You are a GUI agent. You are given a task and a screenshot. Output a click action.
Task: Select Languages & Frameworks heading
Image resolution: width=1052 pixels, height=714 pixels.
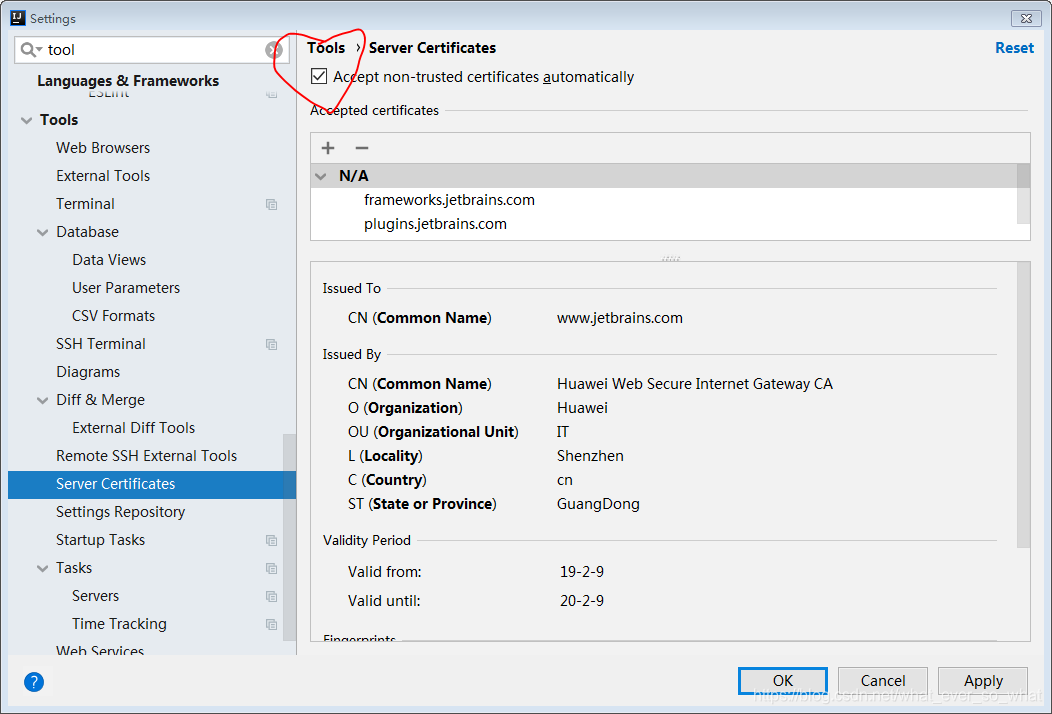point(127,81)
